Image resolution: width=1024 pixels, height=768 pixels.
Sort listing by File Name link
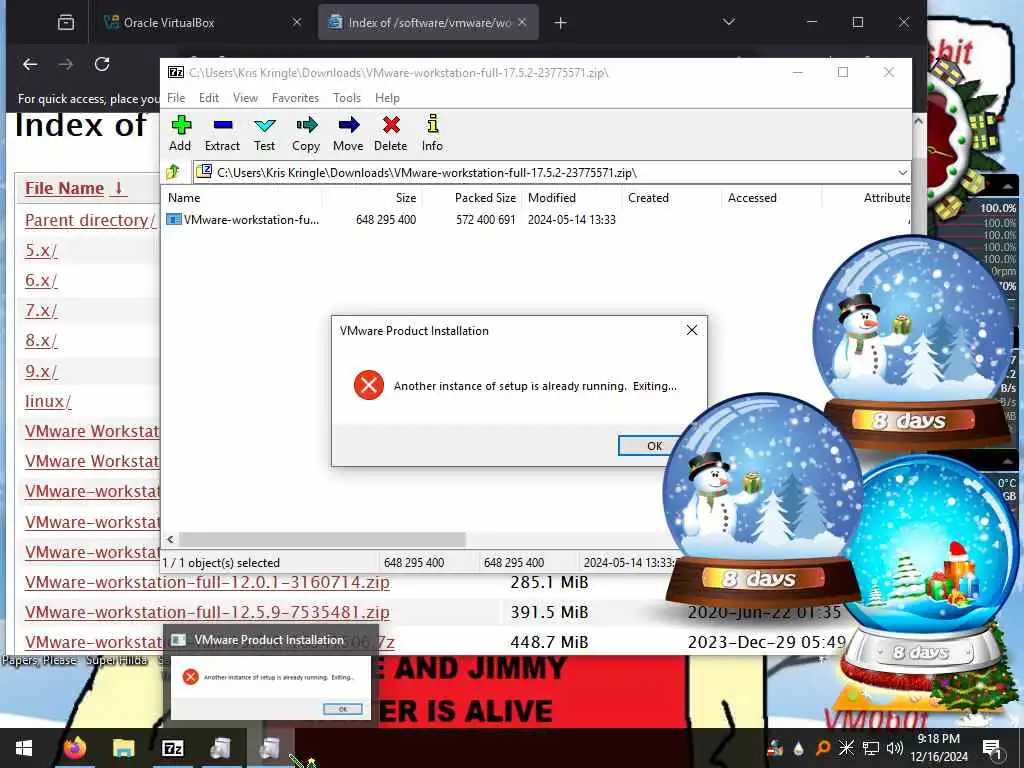coord(74,188)
